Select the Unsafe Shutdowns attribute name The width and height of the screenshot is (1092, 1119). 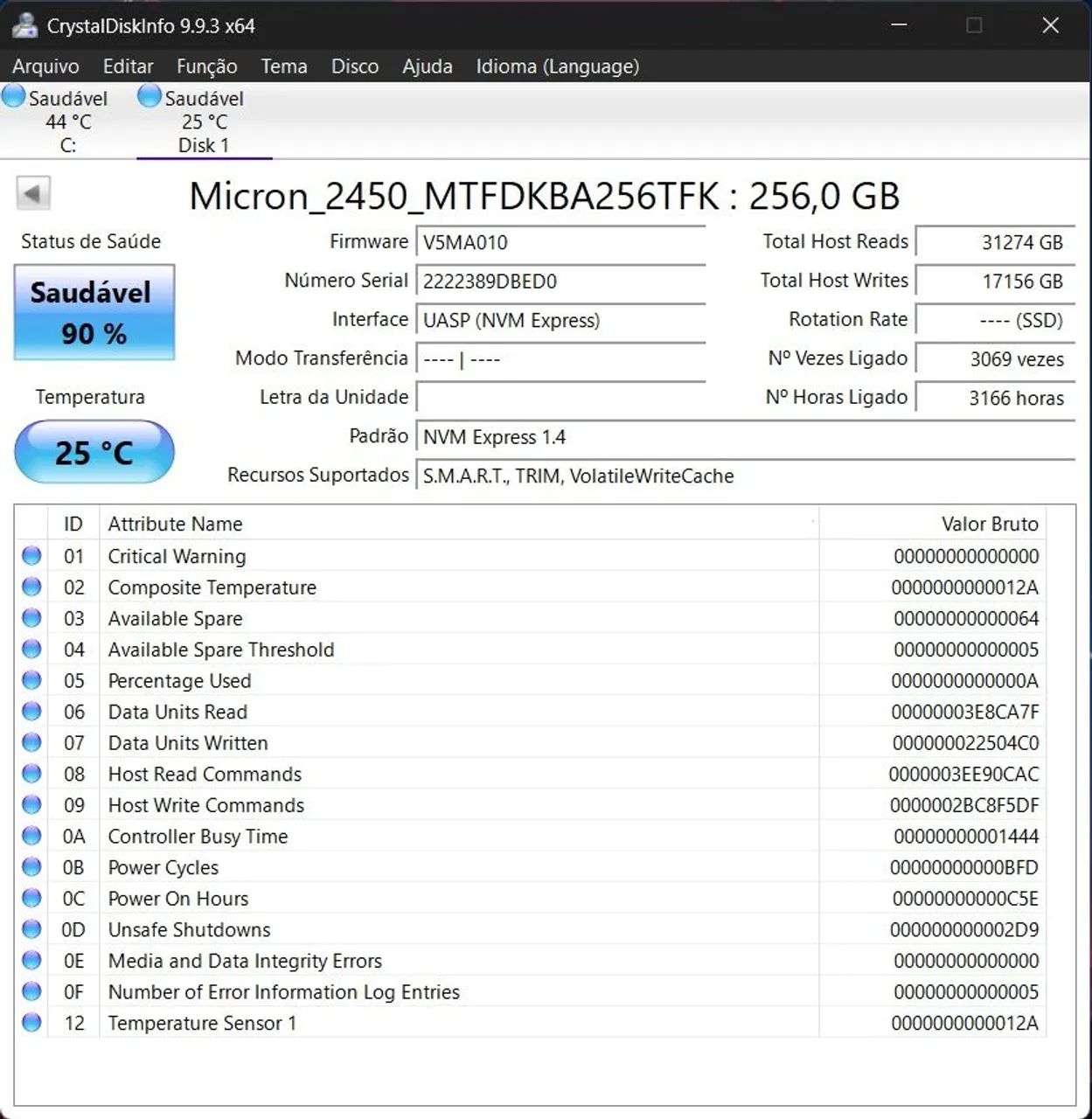click(189, 929)
